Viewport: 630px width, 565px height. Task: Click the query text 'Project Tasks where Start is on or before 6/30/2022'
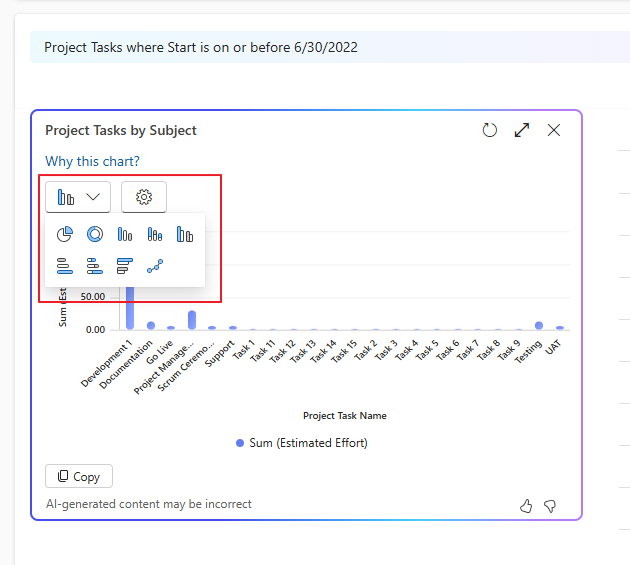coord(201,47)
